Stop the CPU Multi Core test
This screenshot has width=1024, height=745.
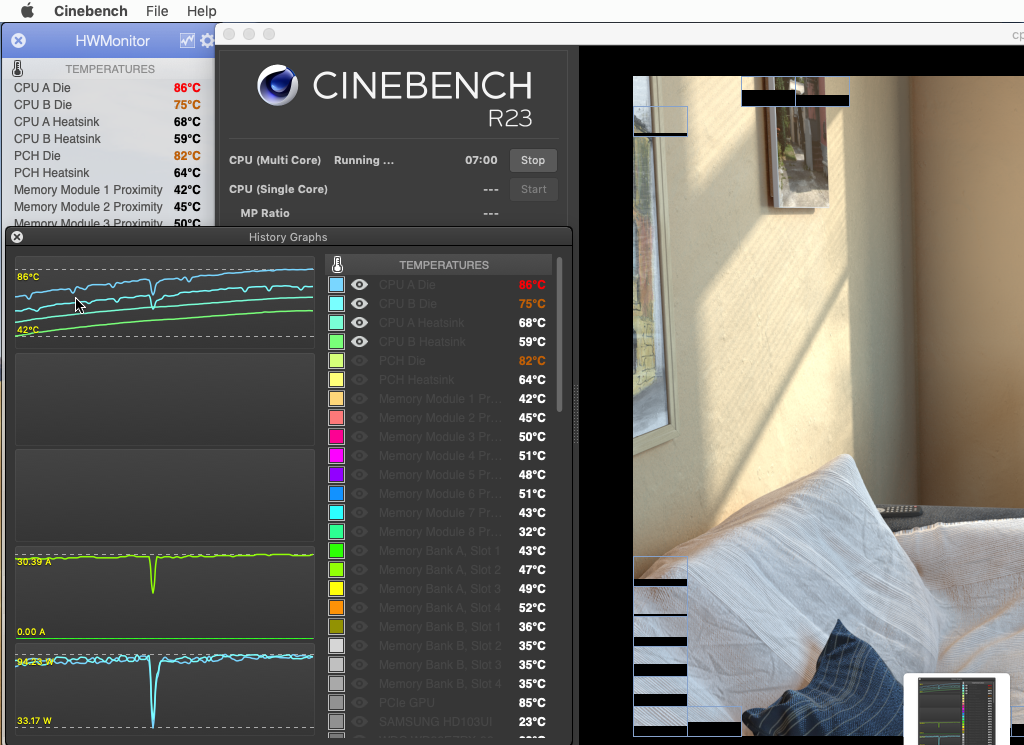[x=533, y=160]
